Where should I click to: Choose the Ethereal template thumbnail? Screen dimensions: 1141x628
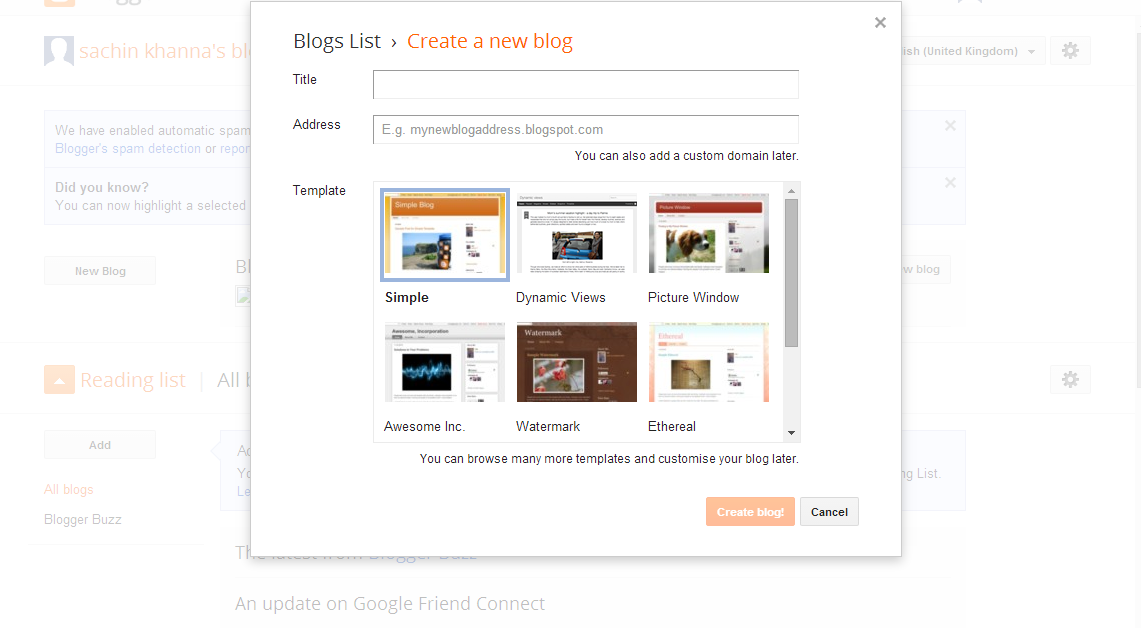[x=709, y=362]
